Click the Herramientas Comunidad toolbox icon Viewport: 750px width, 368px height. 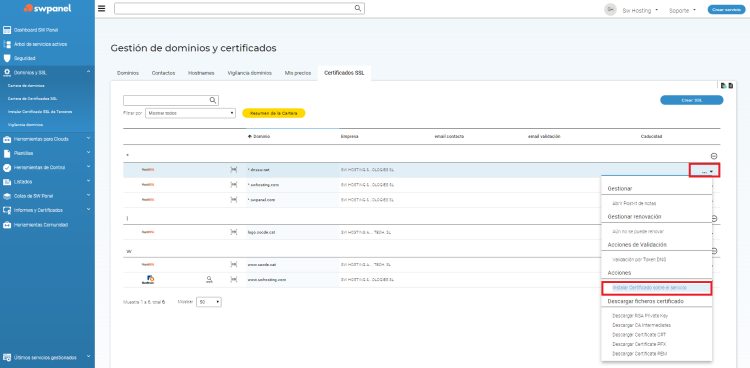7,224
